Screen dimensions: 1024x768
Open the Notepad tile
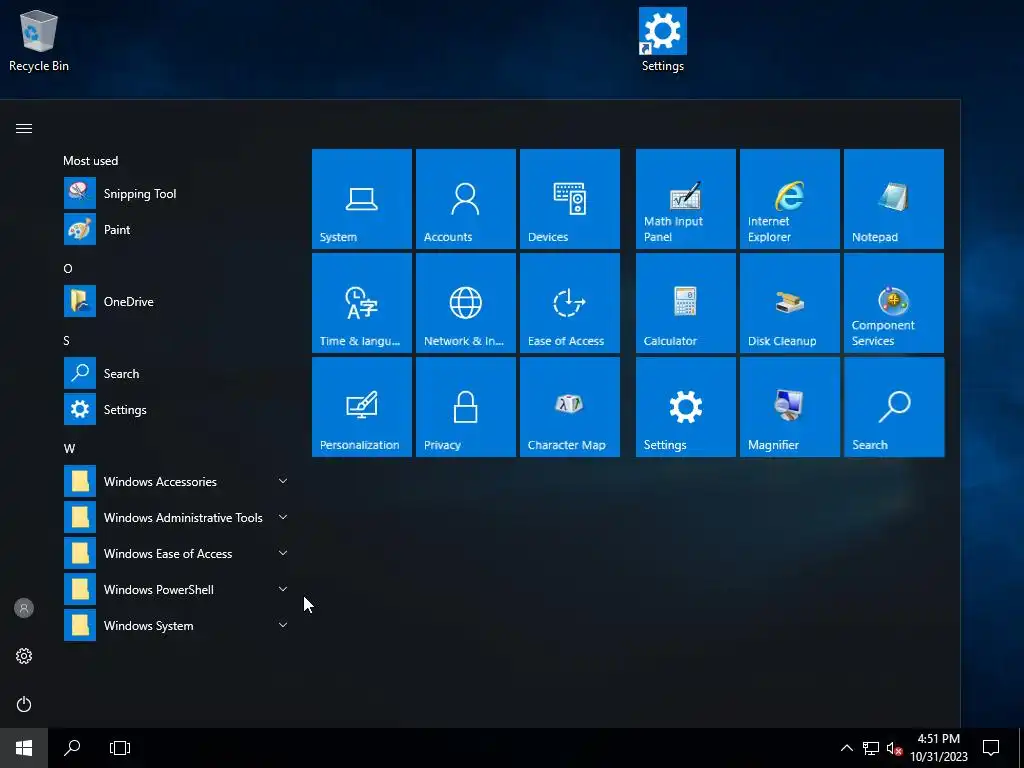893,199
